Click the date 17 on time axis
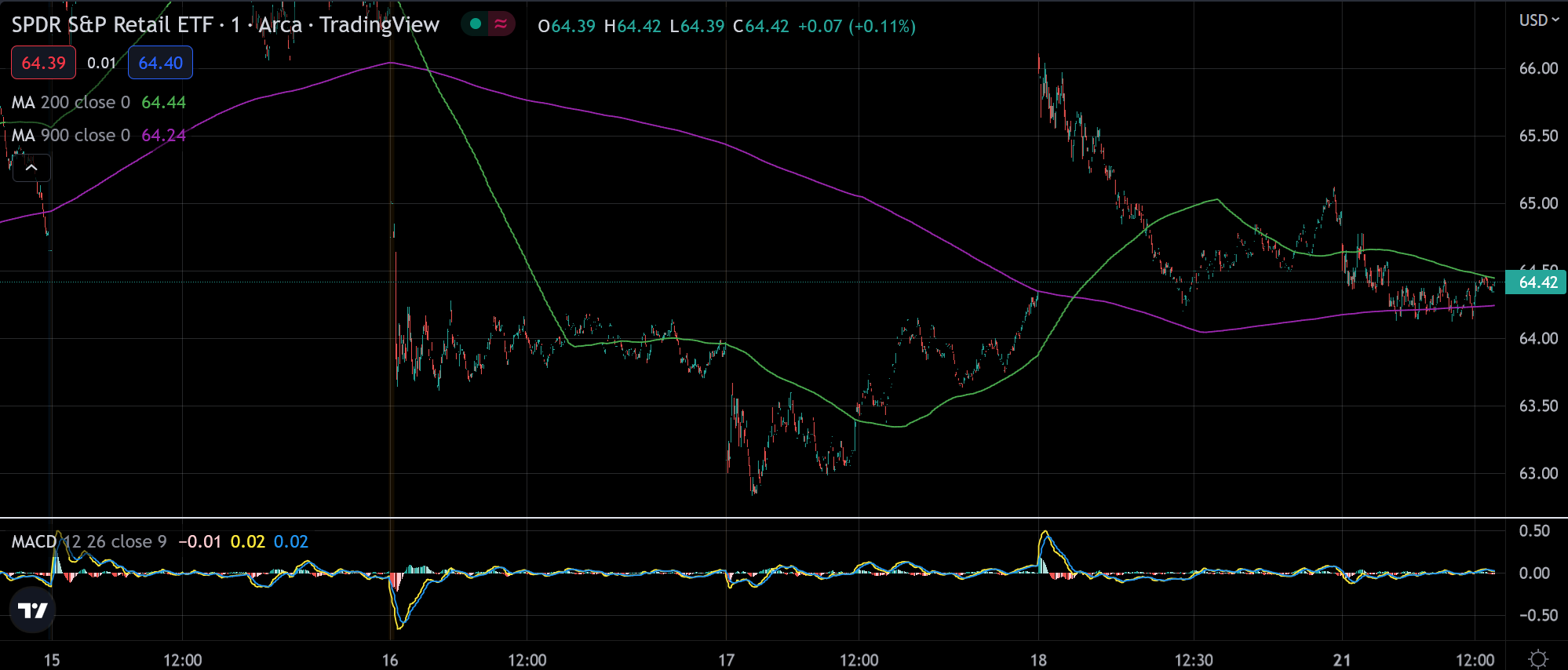1568x670 pixels. pyautogui.click(x=727, y=660)
